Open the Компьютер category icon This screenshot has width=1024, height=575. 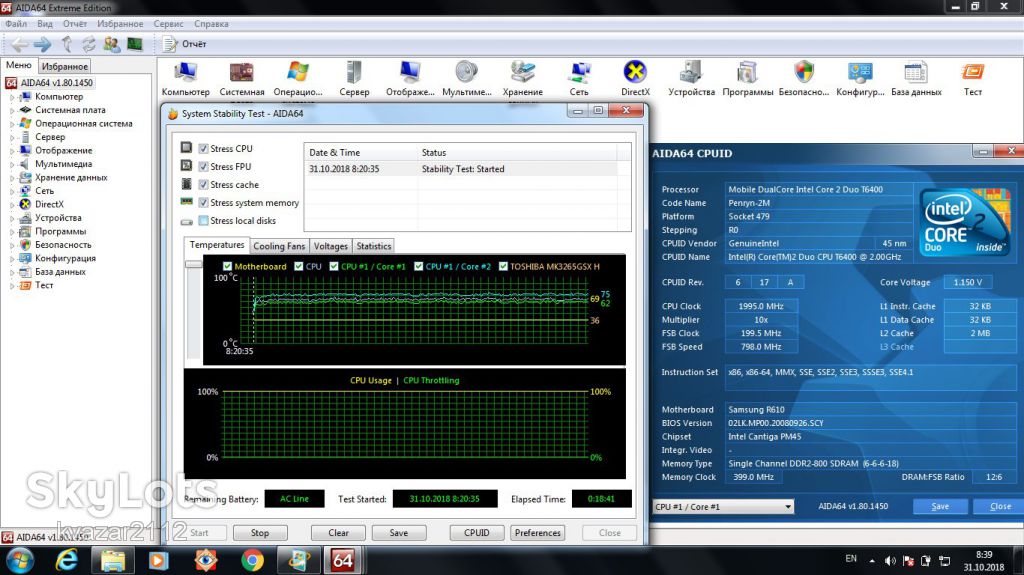185,78
